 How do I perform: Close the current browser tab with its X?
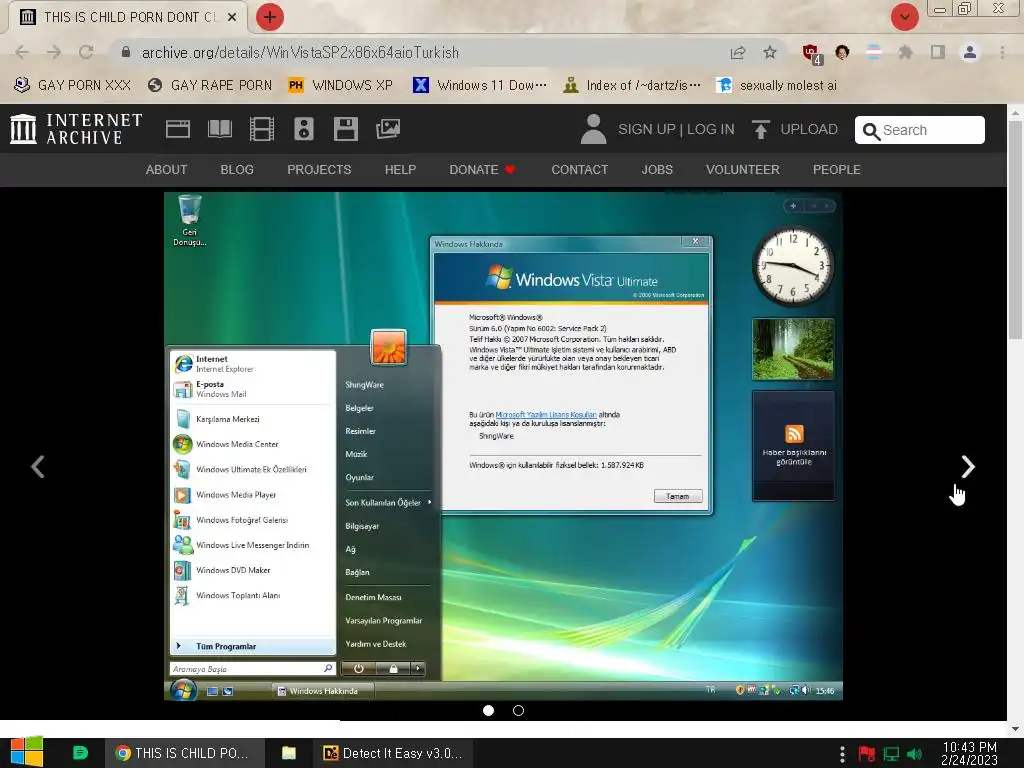coord(232,17)
